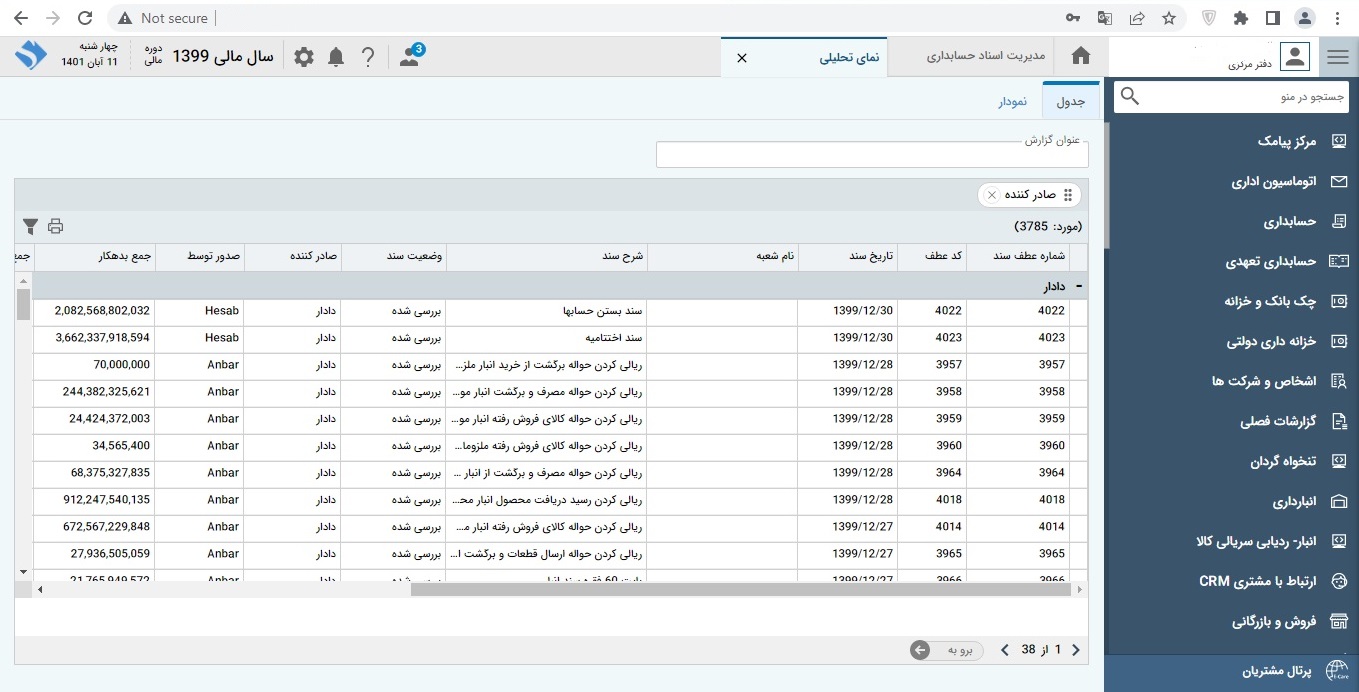Viewport: 1359px width, 692px height.
Task: Collapse the دادار group row
Action: (x=1079, y=286)
